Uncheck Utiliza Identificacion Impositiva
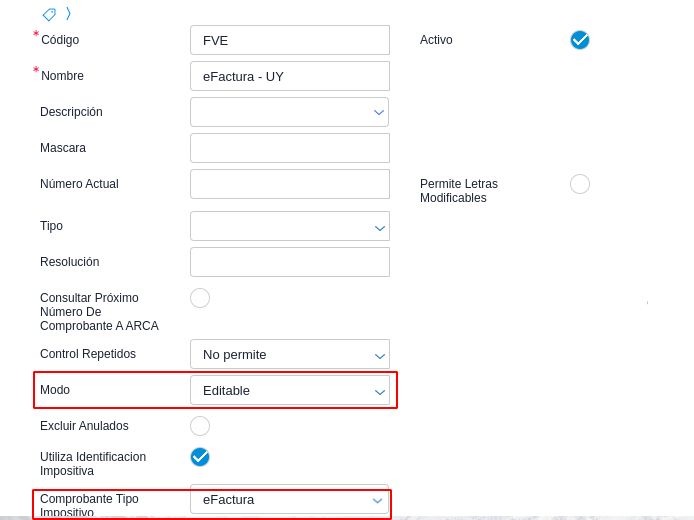The image size is (694, 520). coord(200,457)
